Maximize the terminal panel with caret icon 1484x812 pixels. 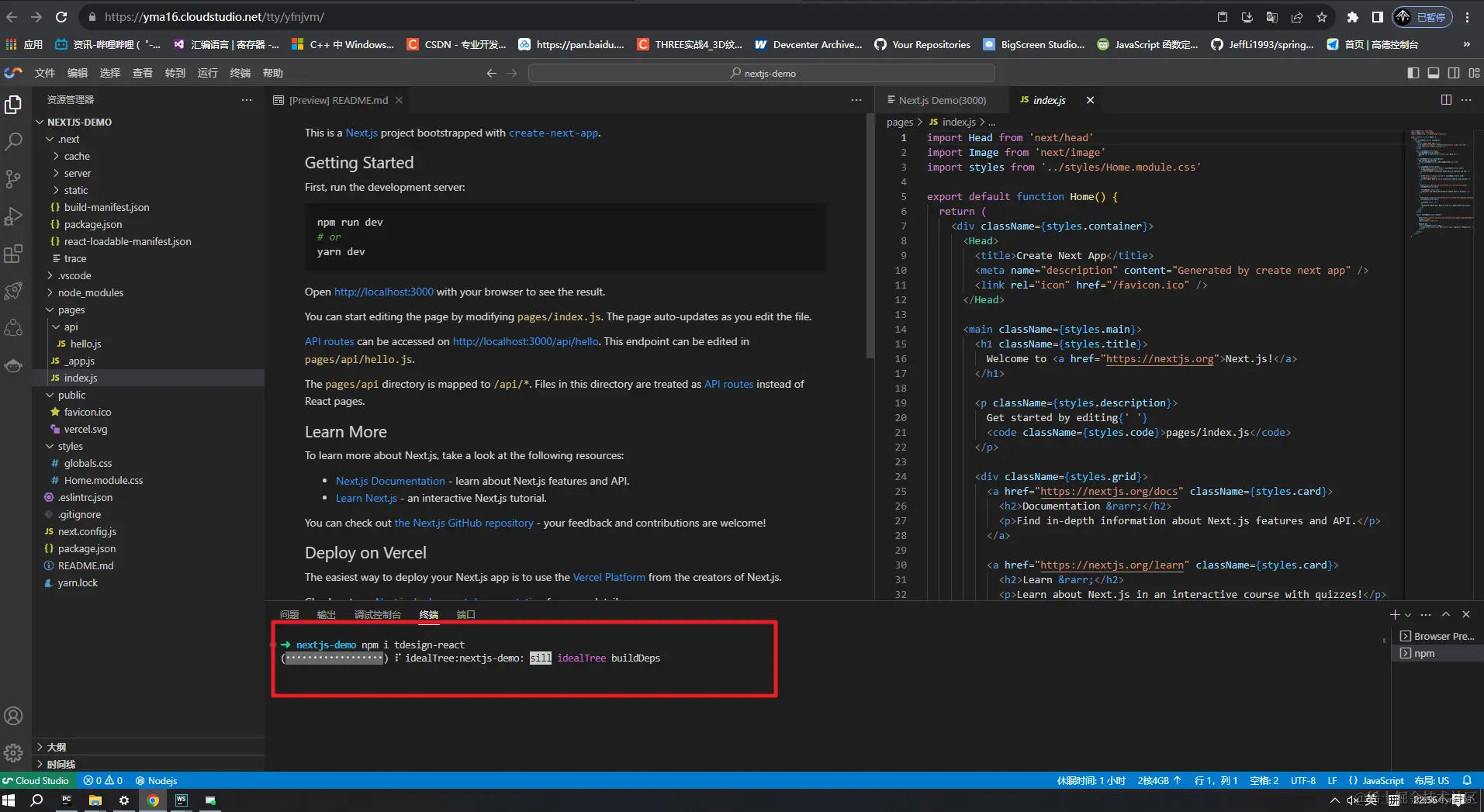tap(1446, 614)
